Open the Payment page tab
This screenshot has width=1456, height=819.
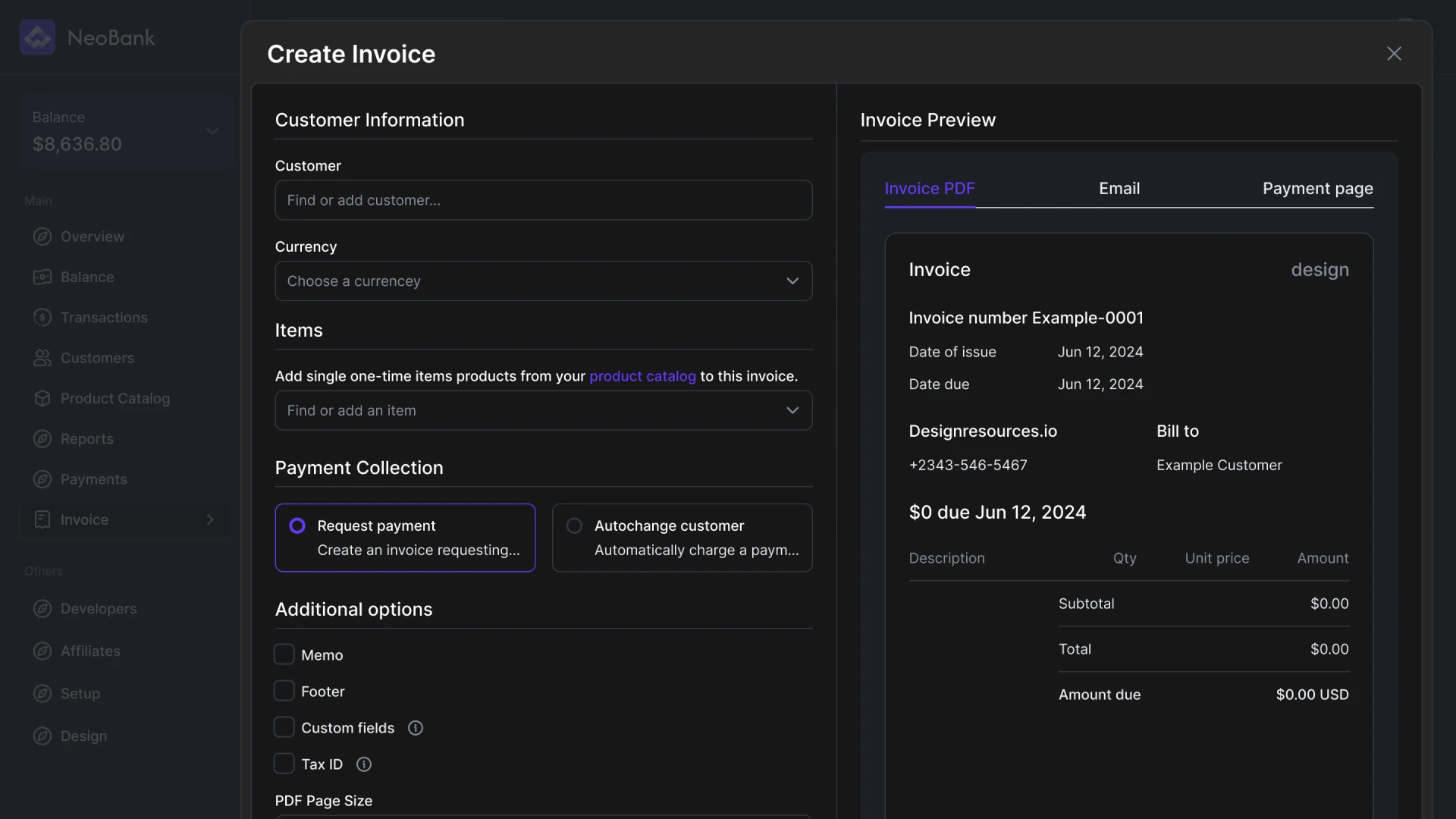pos(1318,188)
